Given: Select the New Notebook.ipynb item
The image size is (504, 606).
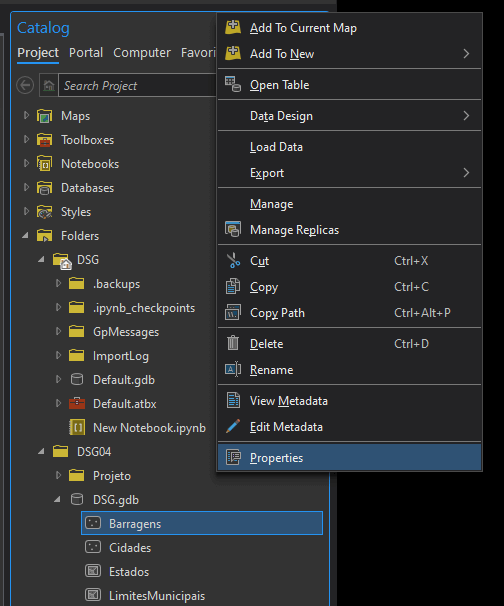Looking at the screenshot, I should [149, 428].
